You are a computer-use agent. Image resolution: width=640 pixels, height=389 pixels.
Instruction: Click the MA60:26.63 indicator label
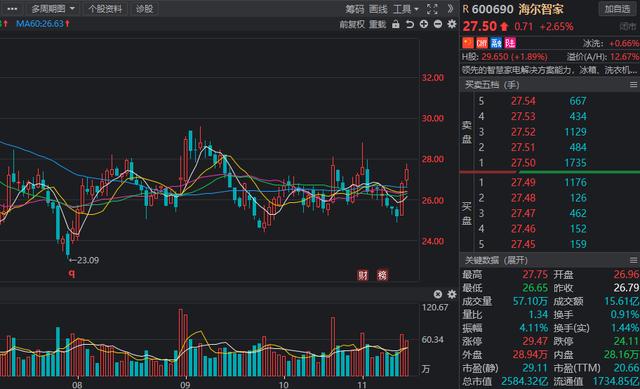(x=40, y=24)
